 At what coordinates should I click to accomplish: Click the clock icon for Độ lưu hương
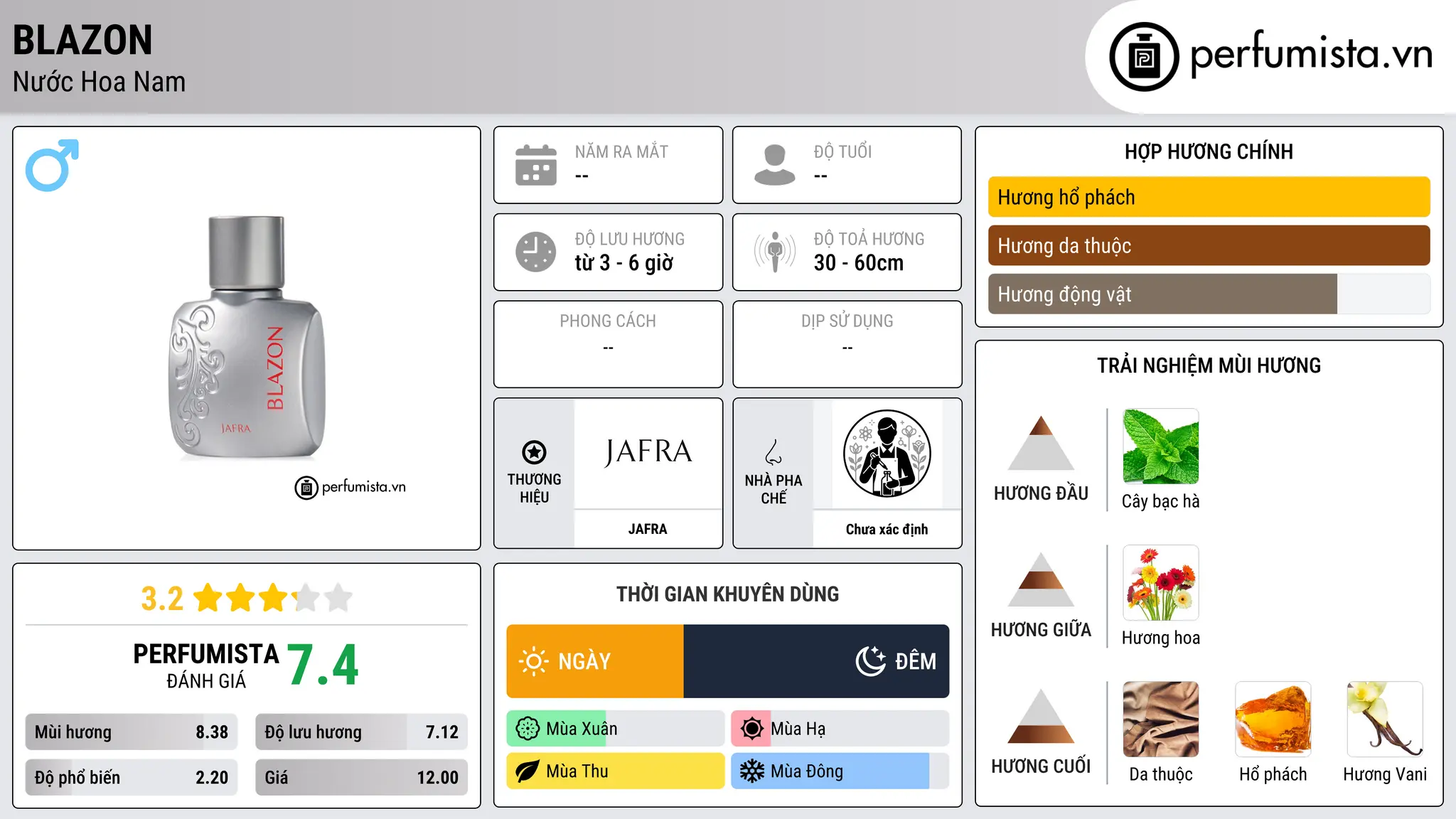[x=535, y=252]
